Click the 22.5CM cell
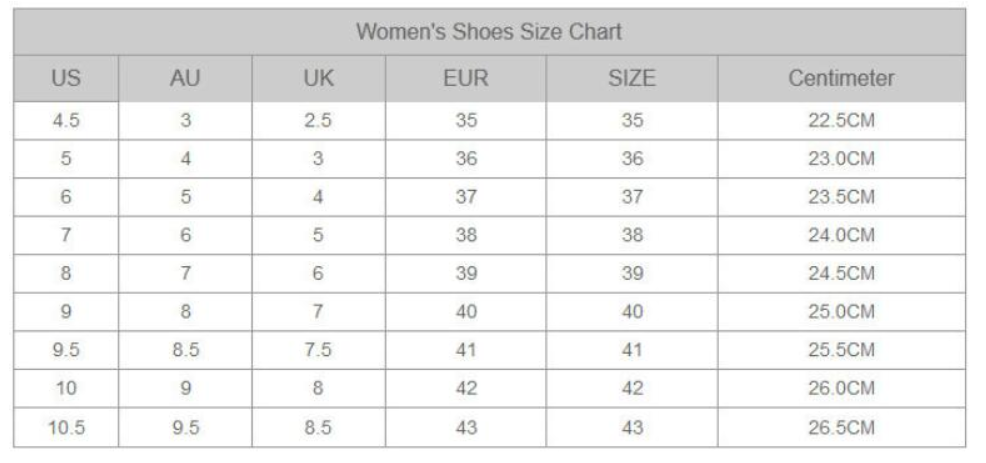 coord(841,121)
